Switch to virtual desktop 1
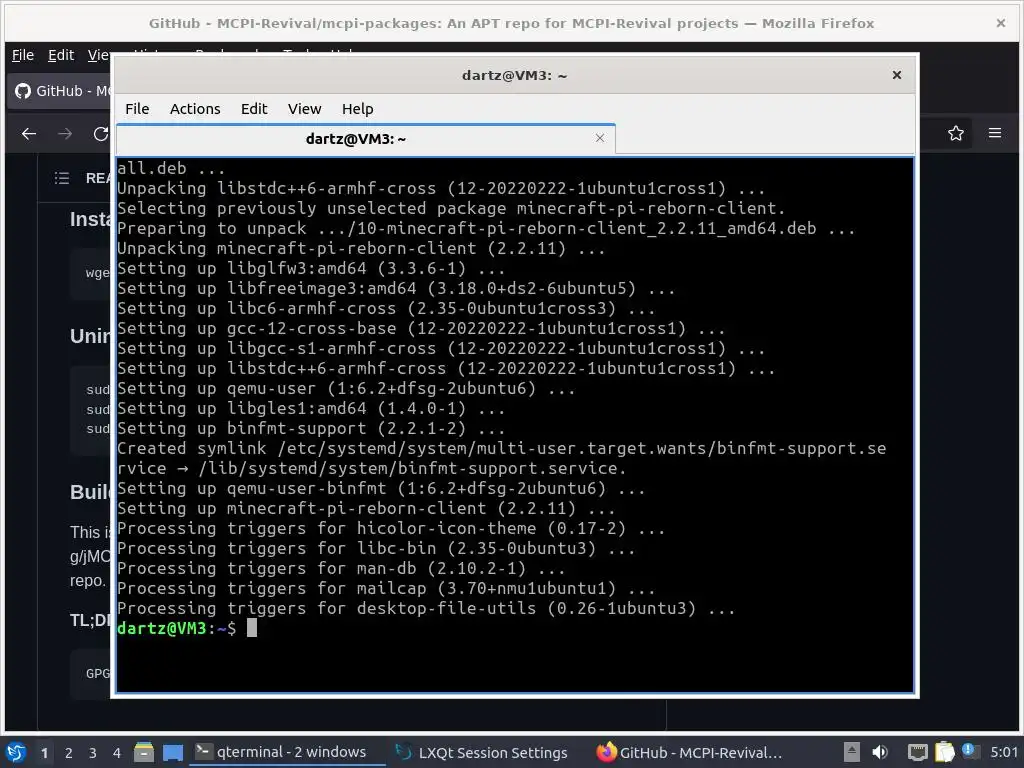 pyautogui.click(x=44, y=753)
